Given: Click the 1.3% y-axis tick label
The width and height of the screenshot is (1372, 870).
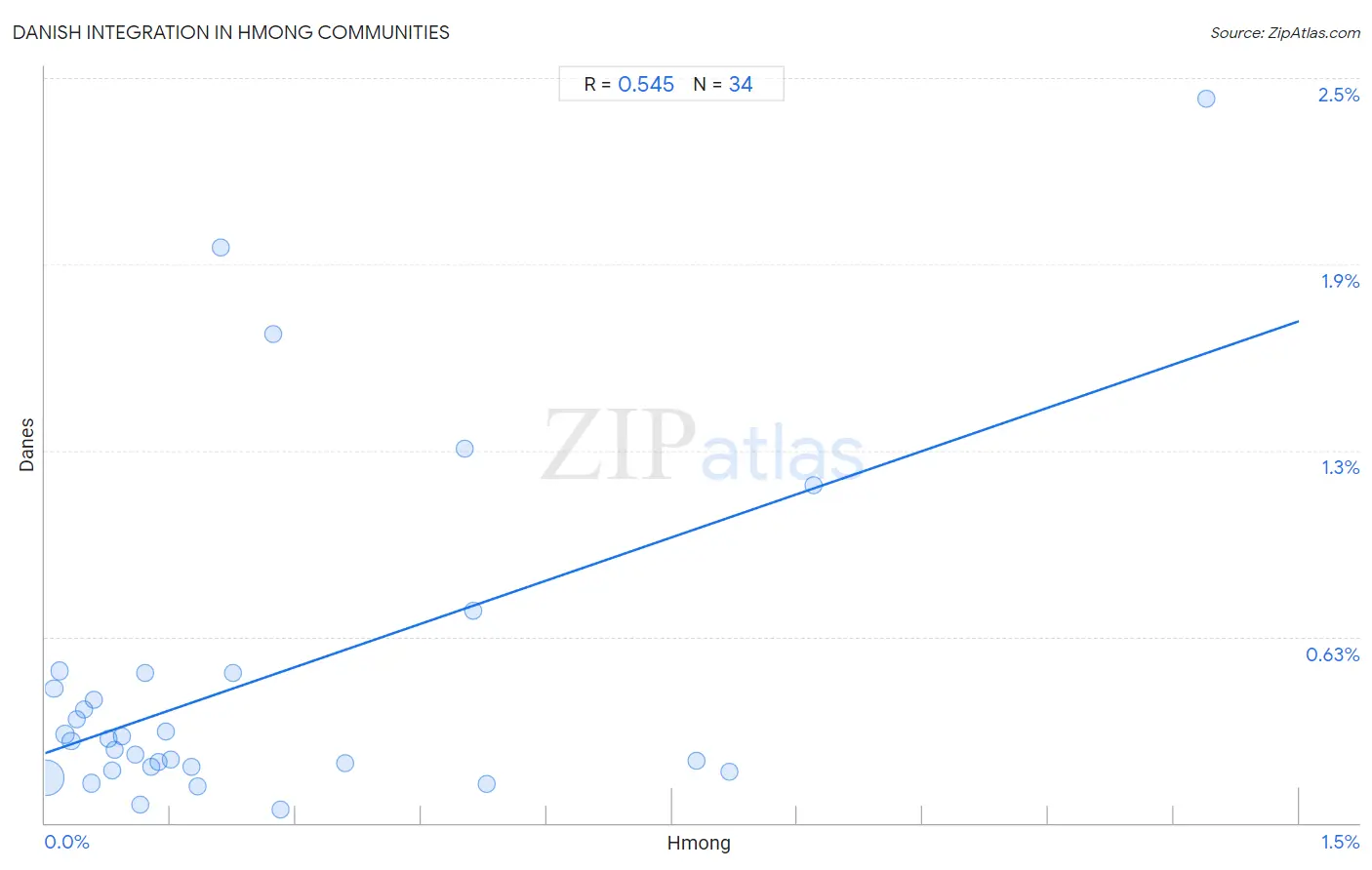Looking at the screenshot, I should tap(1341, 467).
